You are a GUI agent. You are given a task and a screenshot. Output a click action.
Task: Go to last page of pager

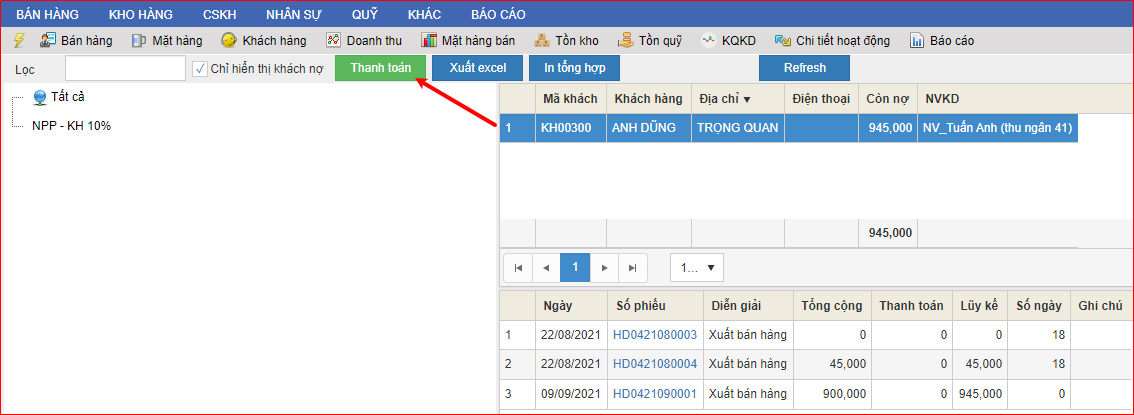[633, 268]
